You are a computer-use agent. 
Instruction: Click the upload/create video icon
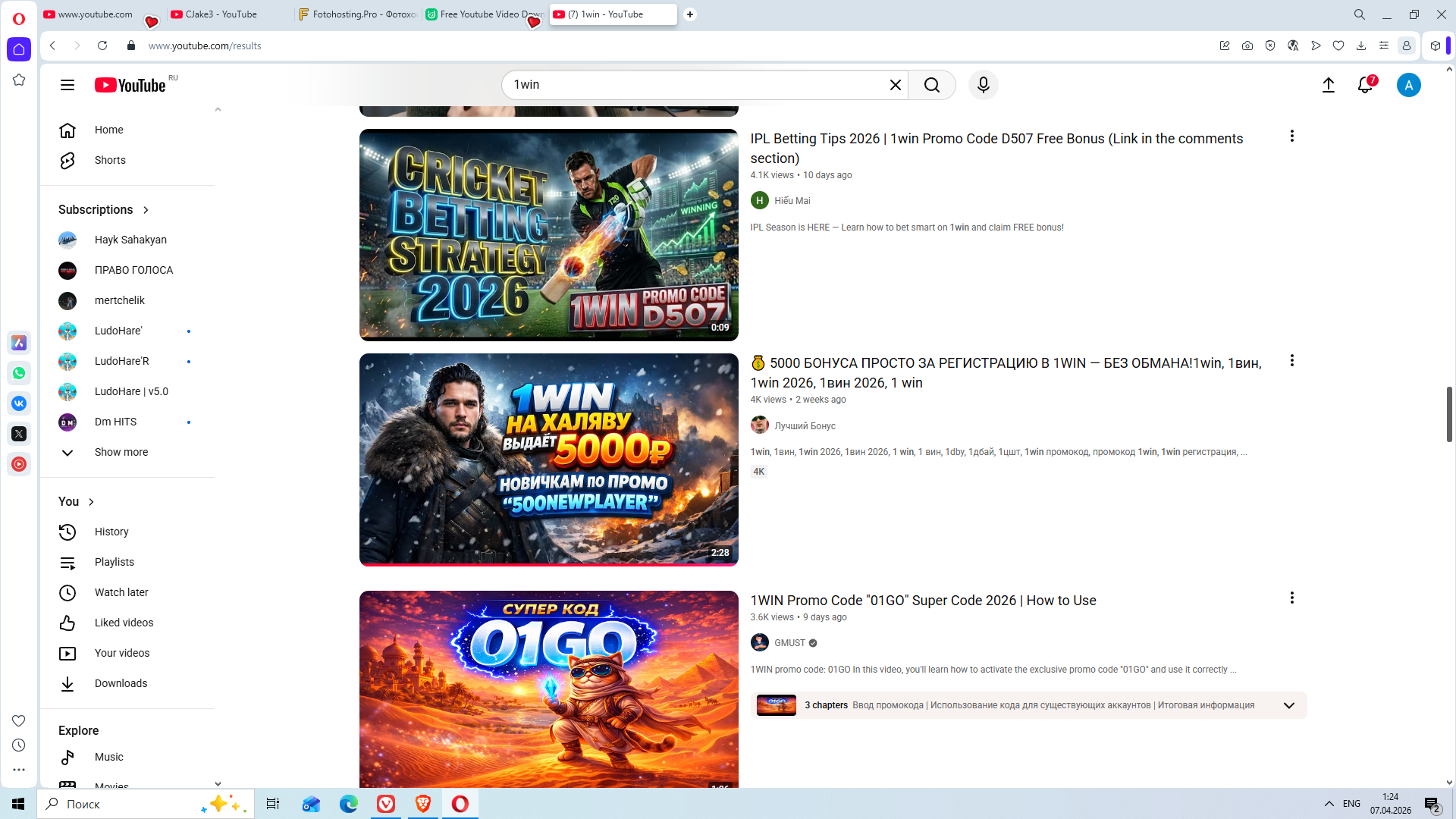1329,85
